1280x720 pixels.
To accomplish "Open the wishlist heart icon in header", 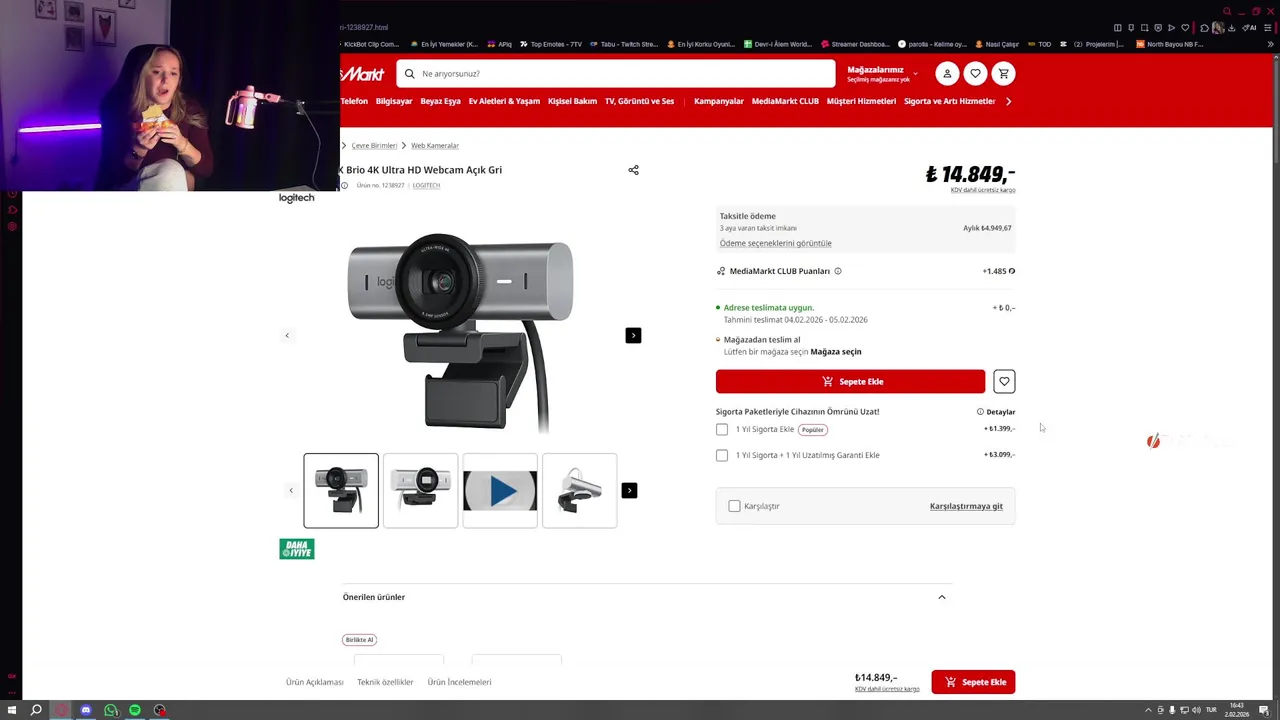I will point(975,73).
